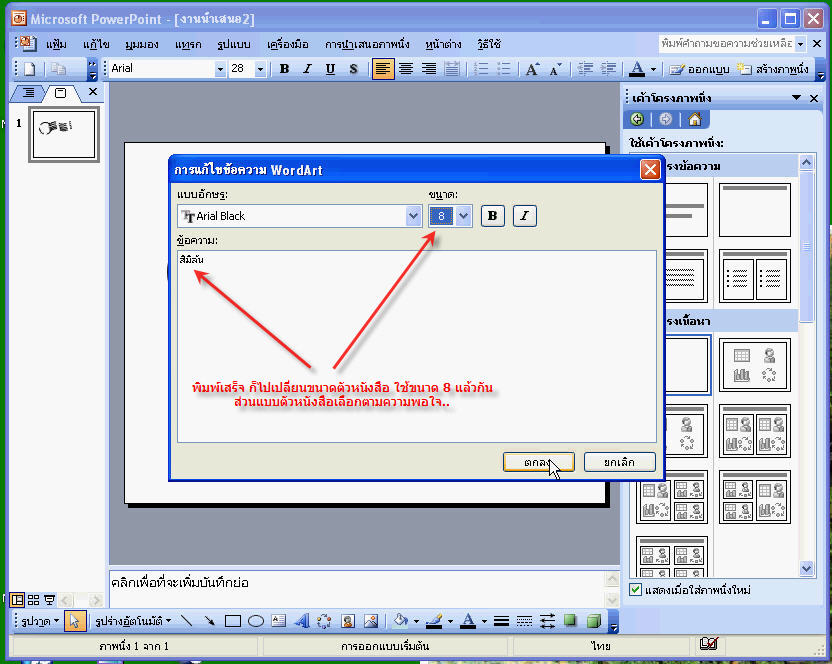
Task: Pick the Arrow drawing tool
Action: [210, 620]
